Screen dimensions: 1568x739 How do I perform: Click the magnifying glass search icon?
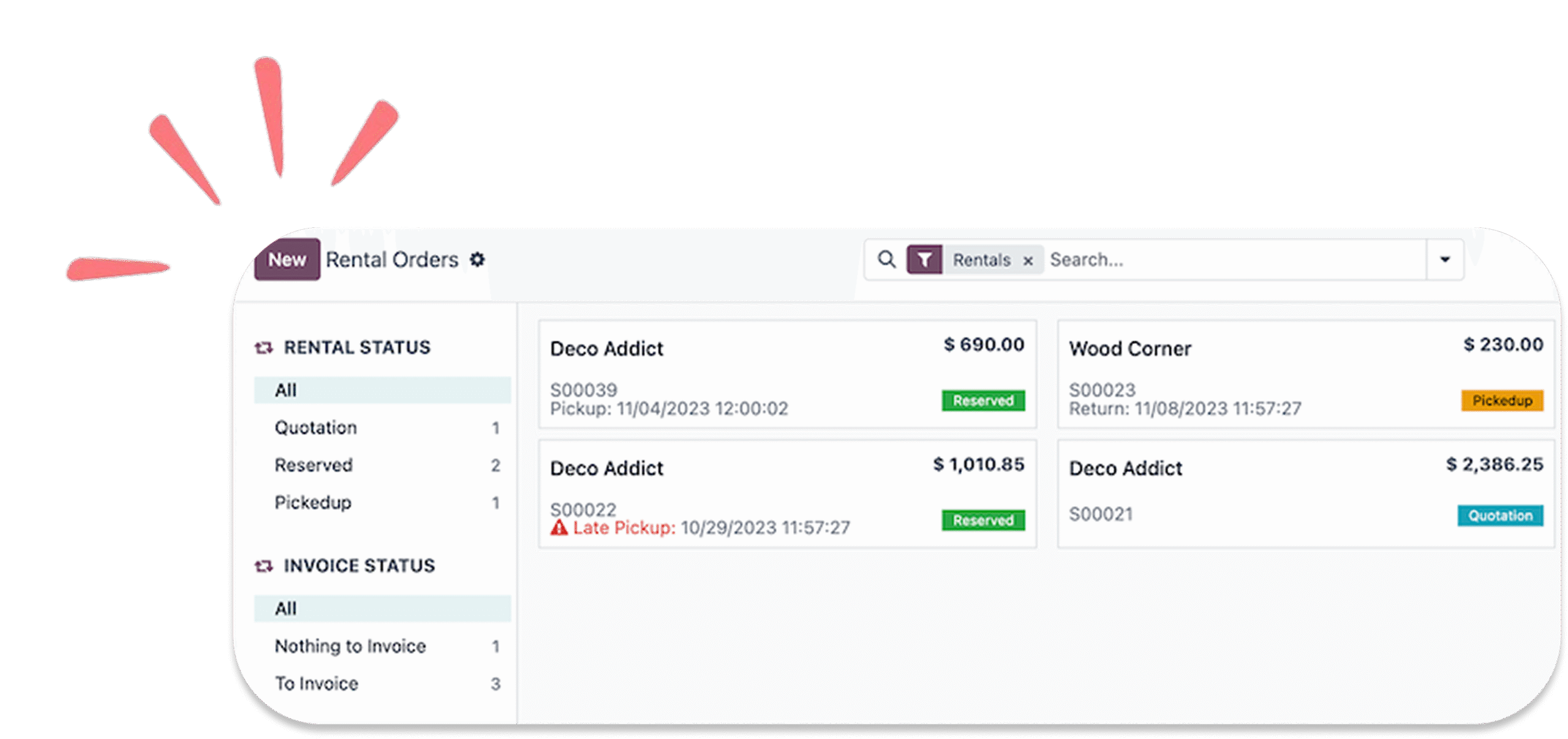[886, 260]
